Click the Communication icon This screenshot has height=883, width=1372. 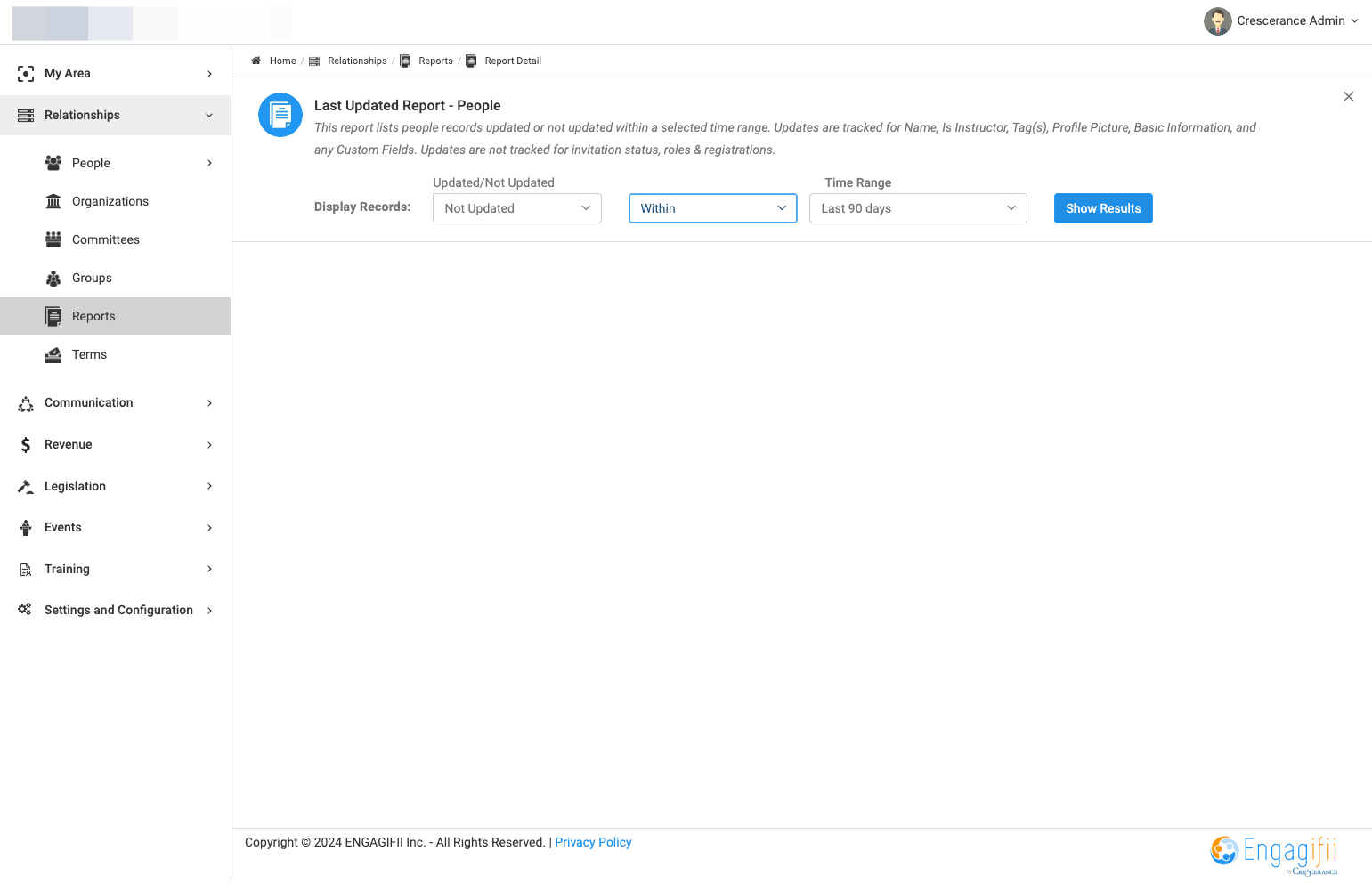tap(26, 403)
